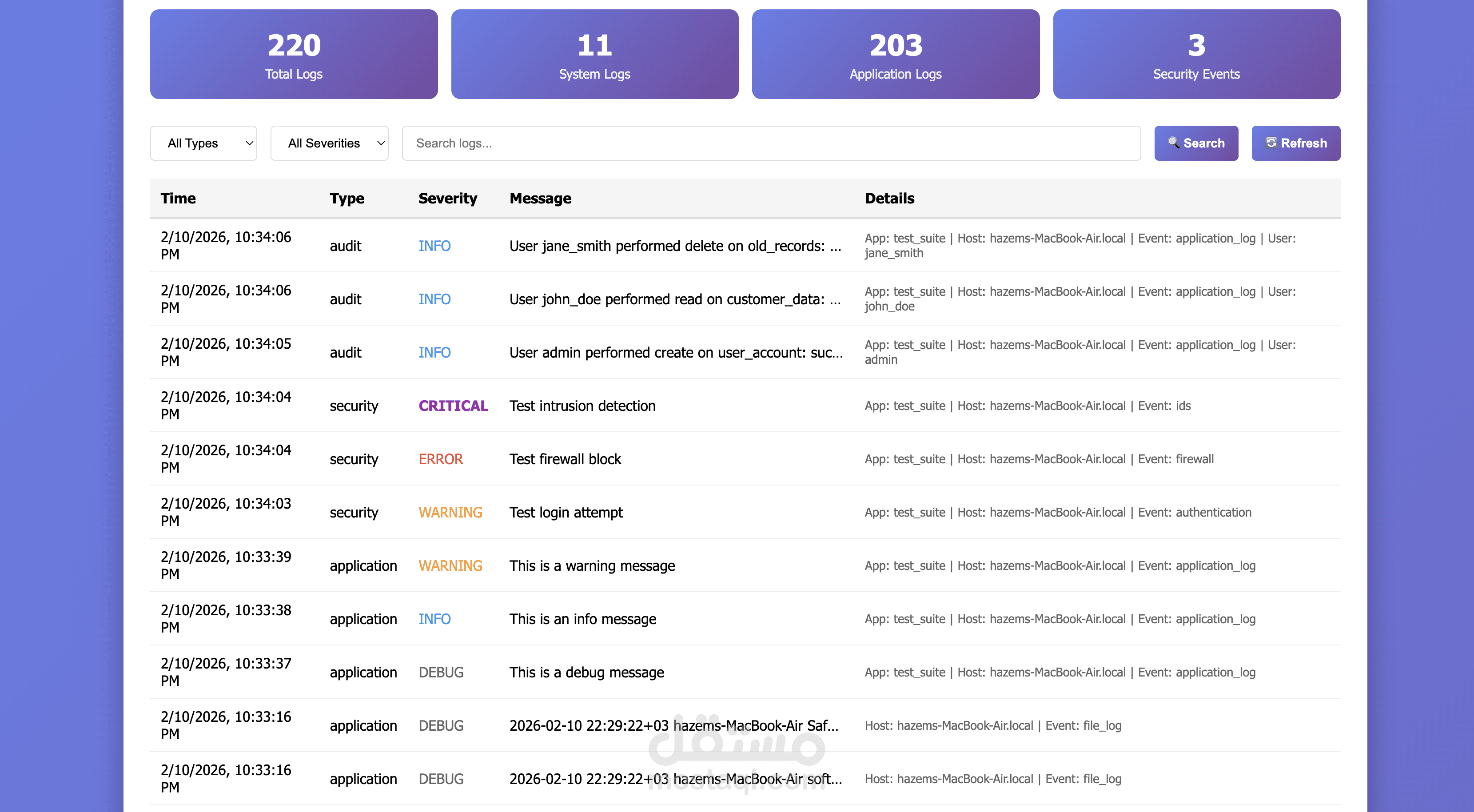Sort logs by the Time column header
This screenshot has height=812, width=1474.
pos(178,198)
